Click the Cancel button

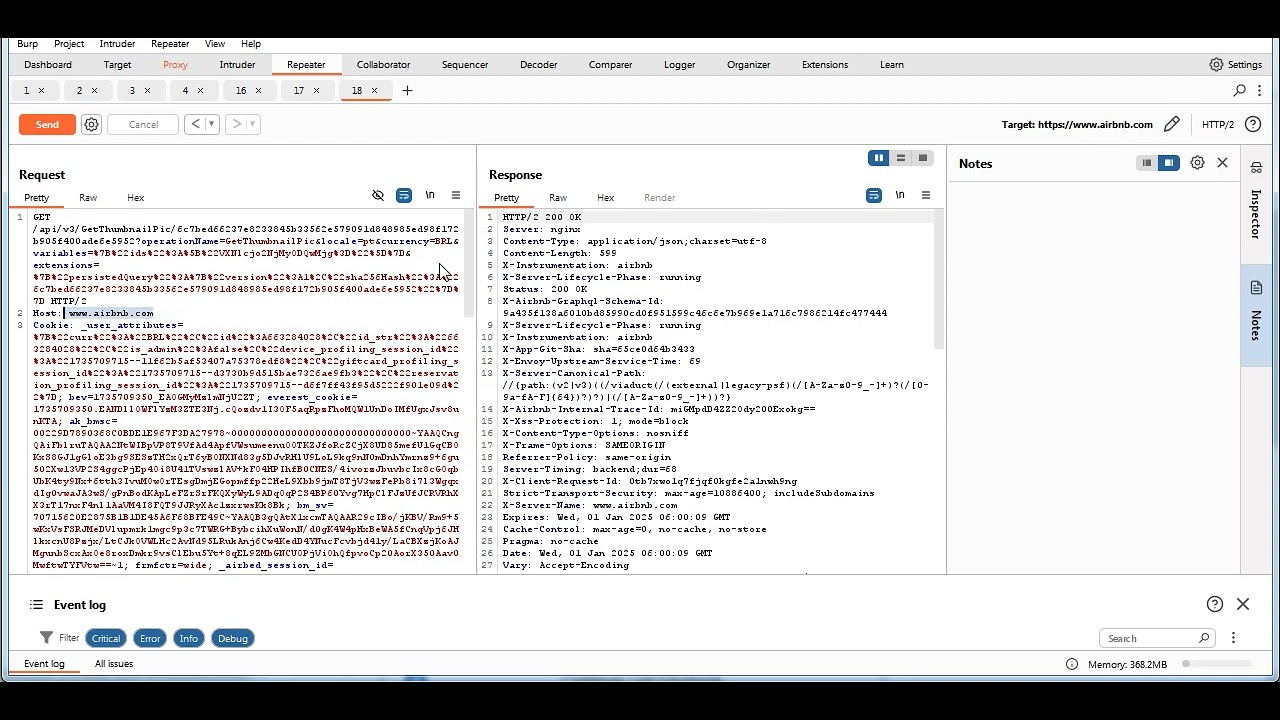point(143,125)
